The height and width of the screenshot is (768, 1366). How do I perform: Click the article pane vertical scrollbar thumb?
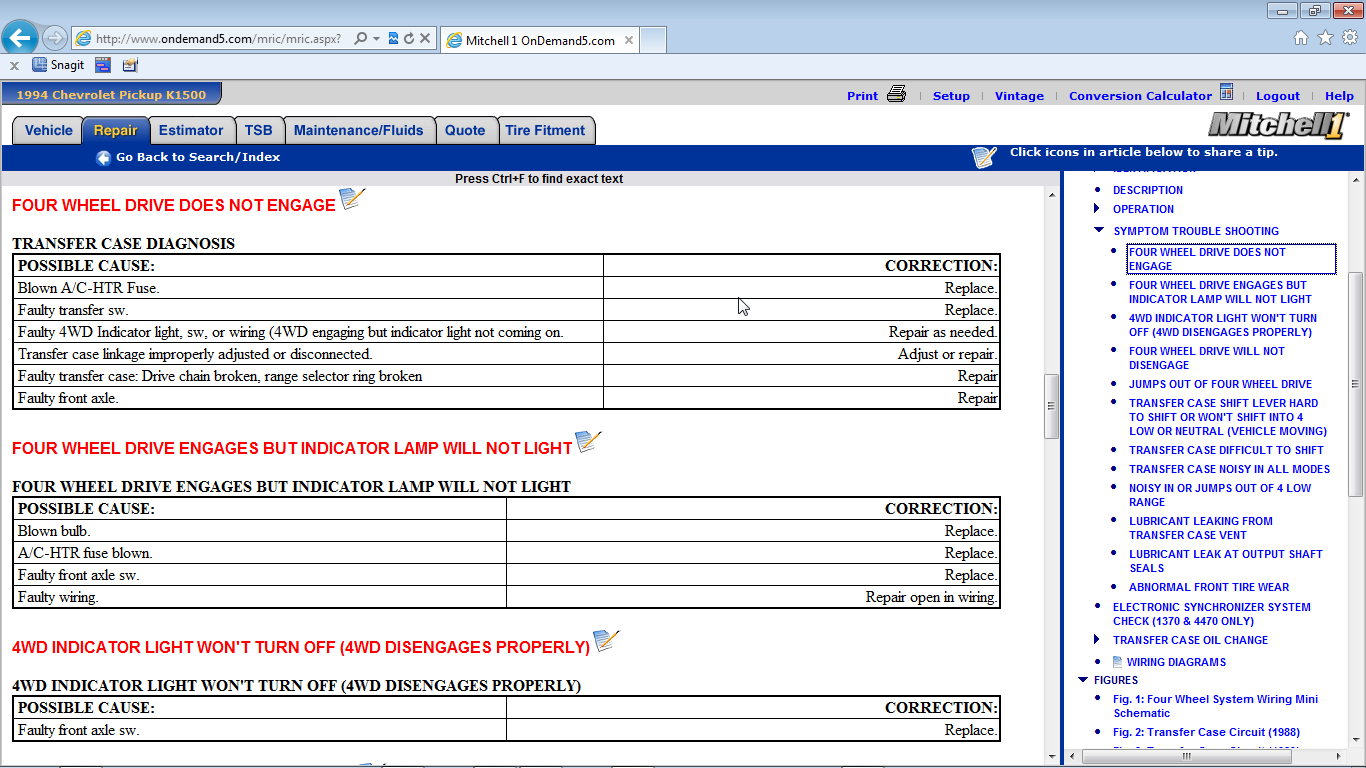point(1051,406)
